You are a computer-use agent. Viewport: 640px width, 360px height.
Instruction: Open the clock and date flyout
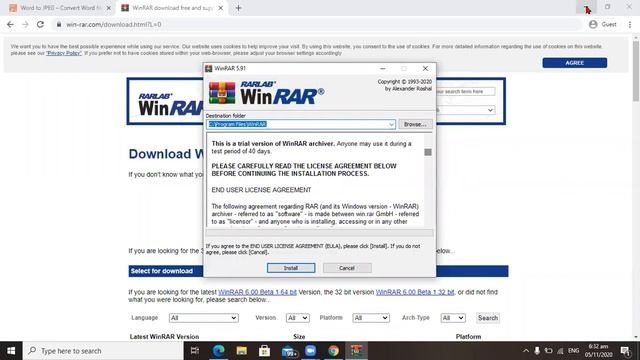click(598, 351)
